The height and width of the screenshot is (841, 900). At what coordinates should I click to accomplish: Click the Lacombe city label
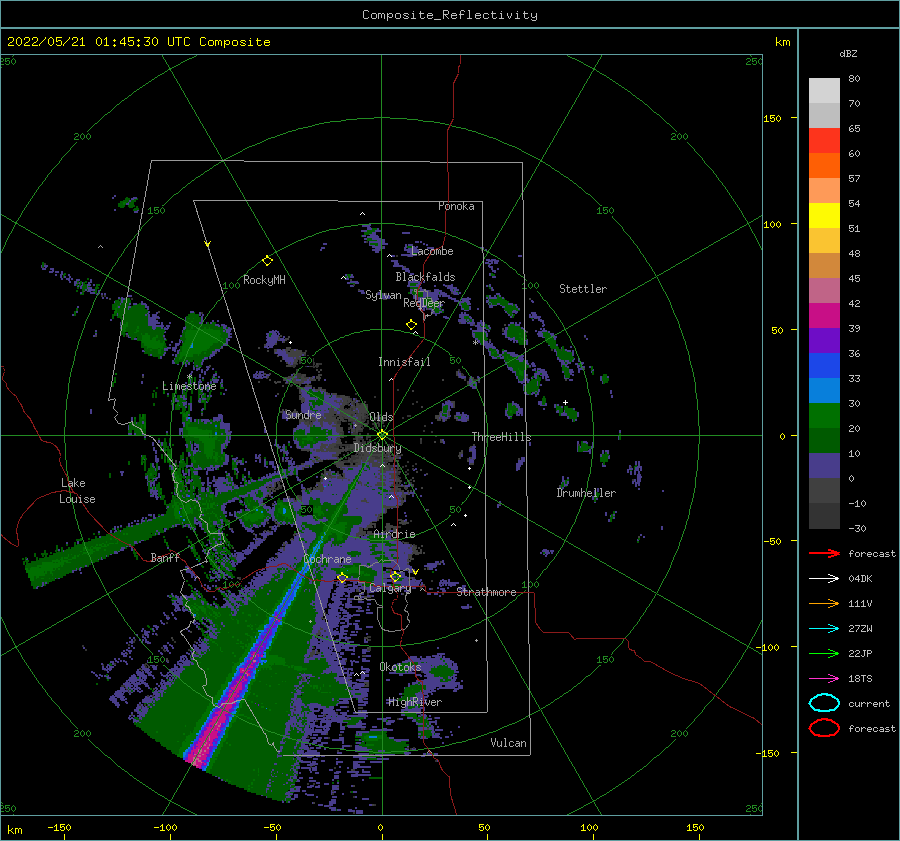coord(432,251)
